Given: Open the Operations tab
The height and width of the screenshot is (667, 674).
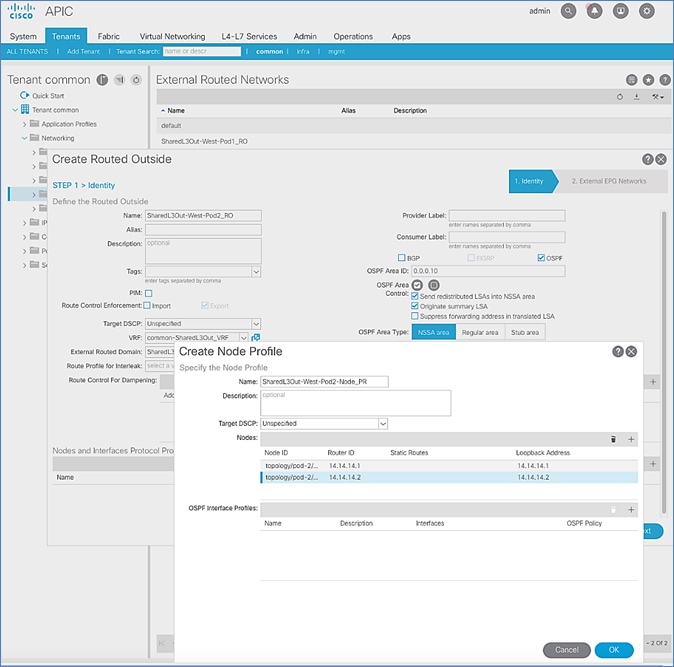Looking at the screenshot, I should (x=353, y=37).
